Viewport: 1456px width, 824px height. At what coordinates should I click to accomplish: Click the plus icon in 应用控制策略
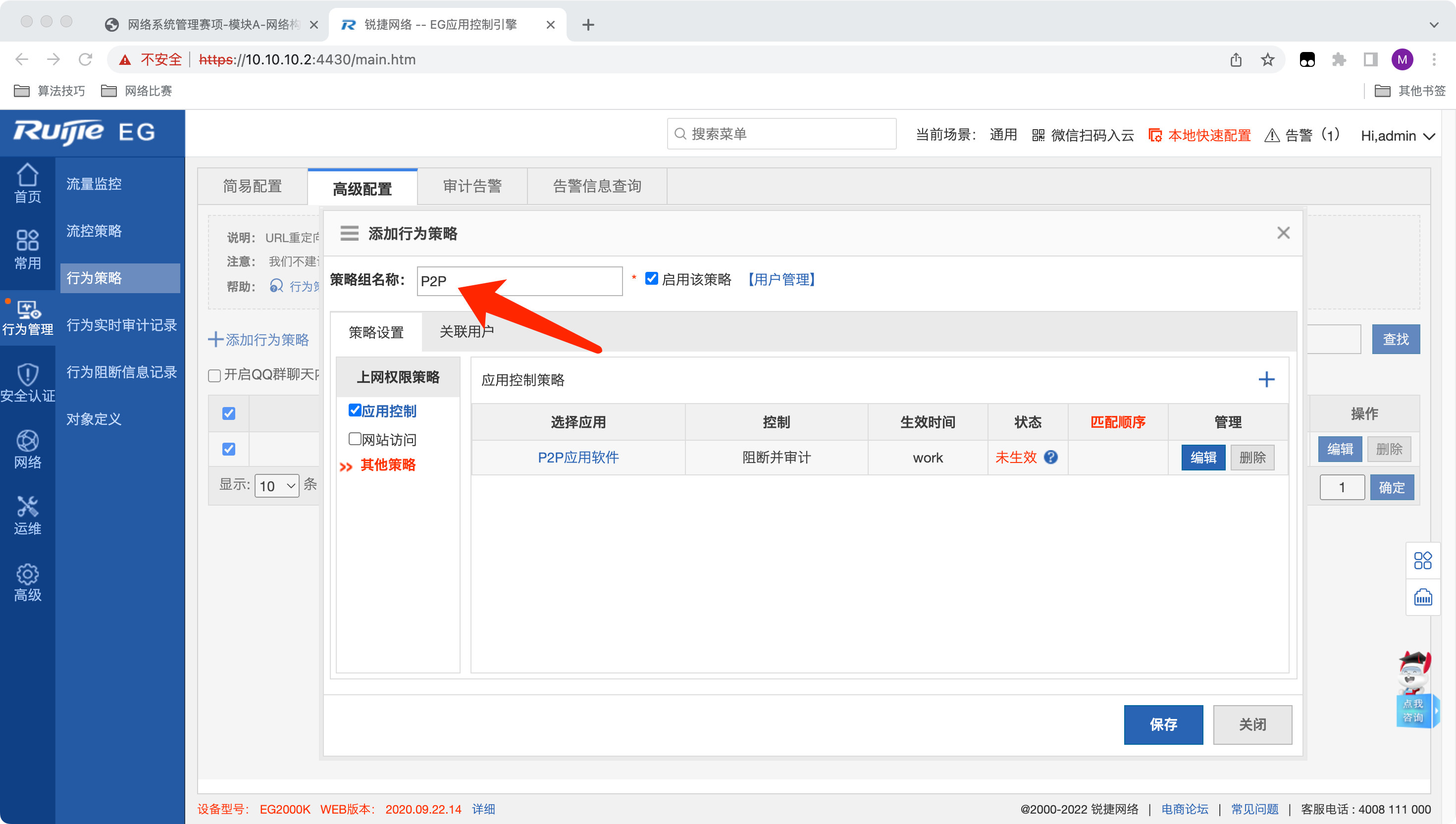tap(1266, 379)
